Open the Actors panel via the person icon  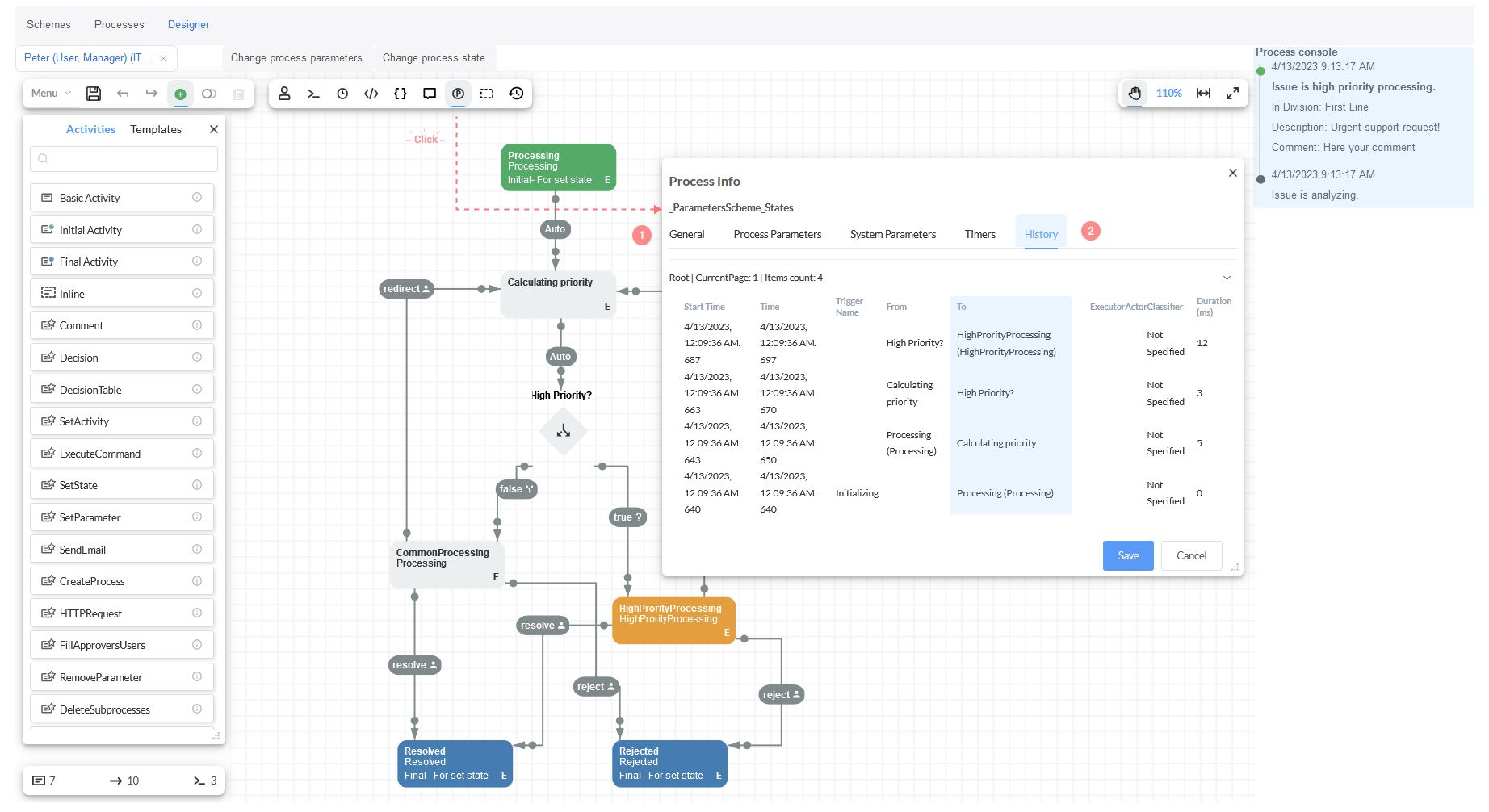click(x=284, y=94)
